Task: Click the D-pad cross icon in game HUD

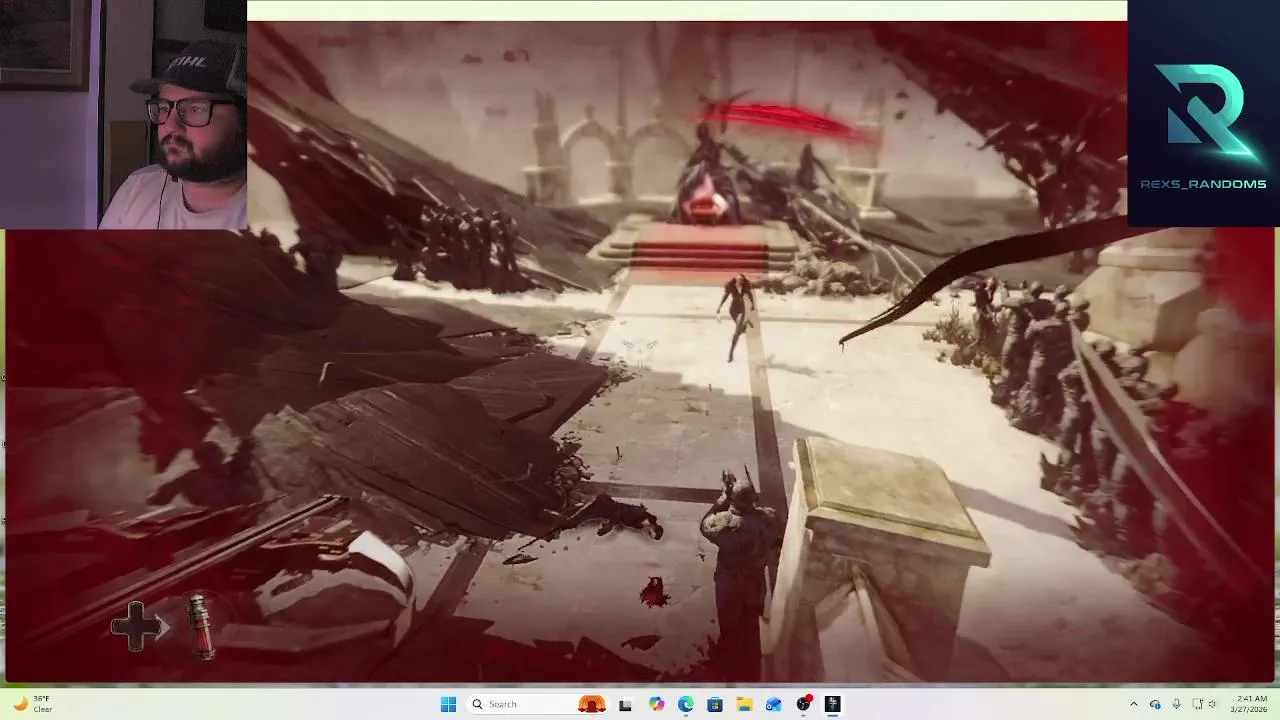Action: click(136, 626)
